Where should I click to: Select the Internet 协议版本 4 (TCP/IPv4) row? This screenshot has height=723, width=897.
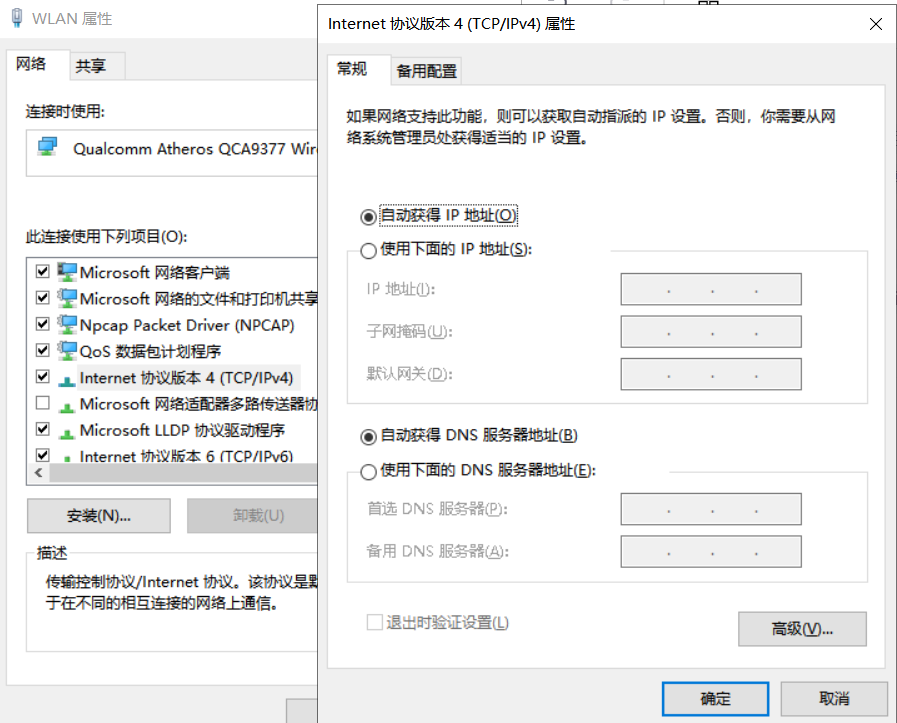[x=186, y=378]
